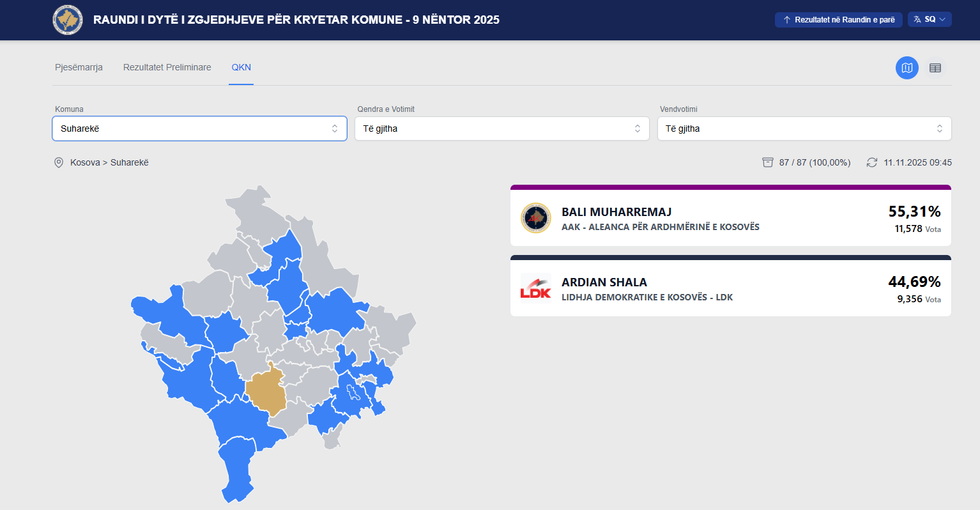
Task: Click Kosova in the breadcrumb
Action: (x=85, y=162)
